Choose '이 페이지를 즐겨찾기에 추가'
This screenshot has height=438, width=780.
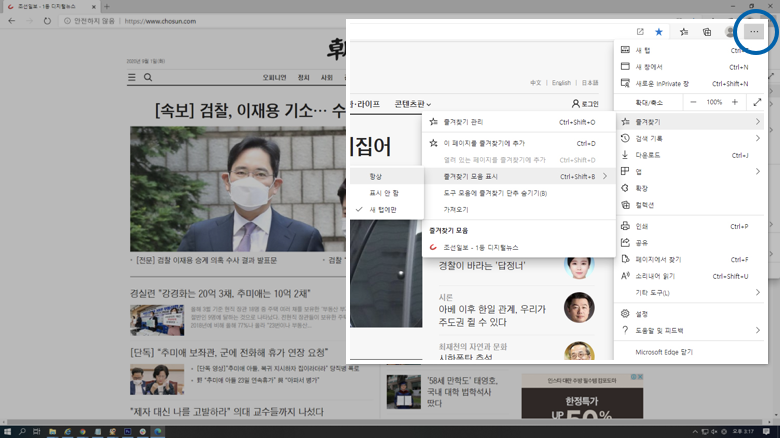pos(484,143)
